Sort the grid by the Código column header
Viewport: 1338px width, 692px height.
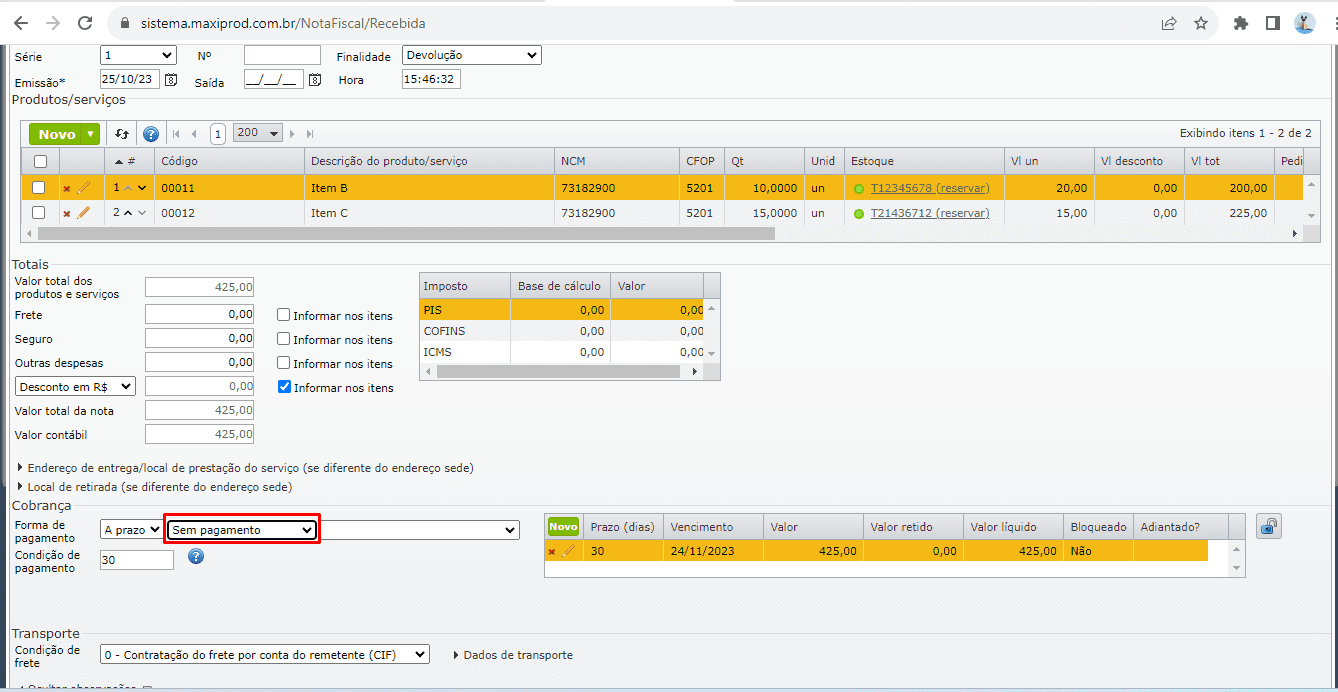[180, 161]
